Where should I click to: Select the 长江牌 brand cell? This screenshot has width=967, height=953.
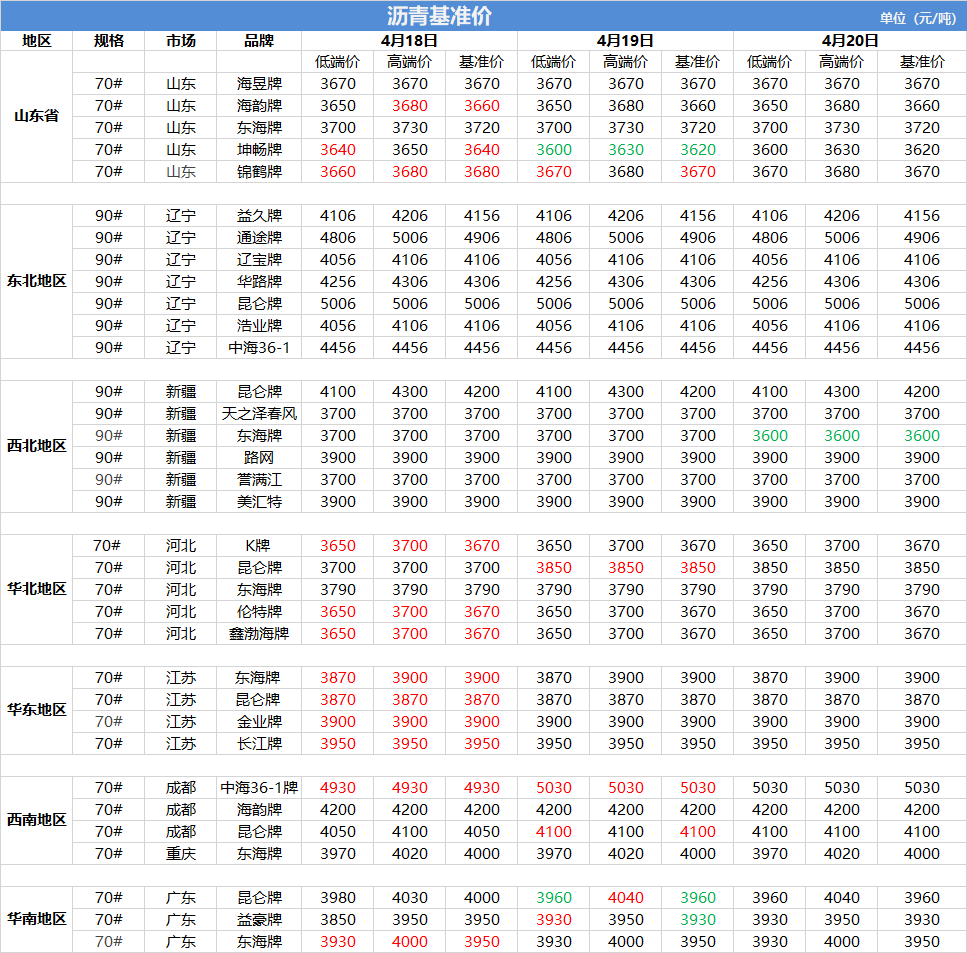[x=259, y=744]
